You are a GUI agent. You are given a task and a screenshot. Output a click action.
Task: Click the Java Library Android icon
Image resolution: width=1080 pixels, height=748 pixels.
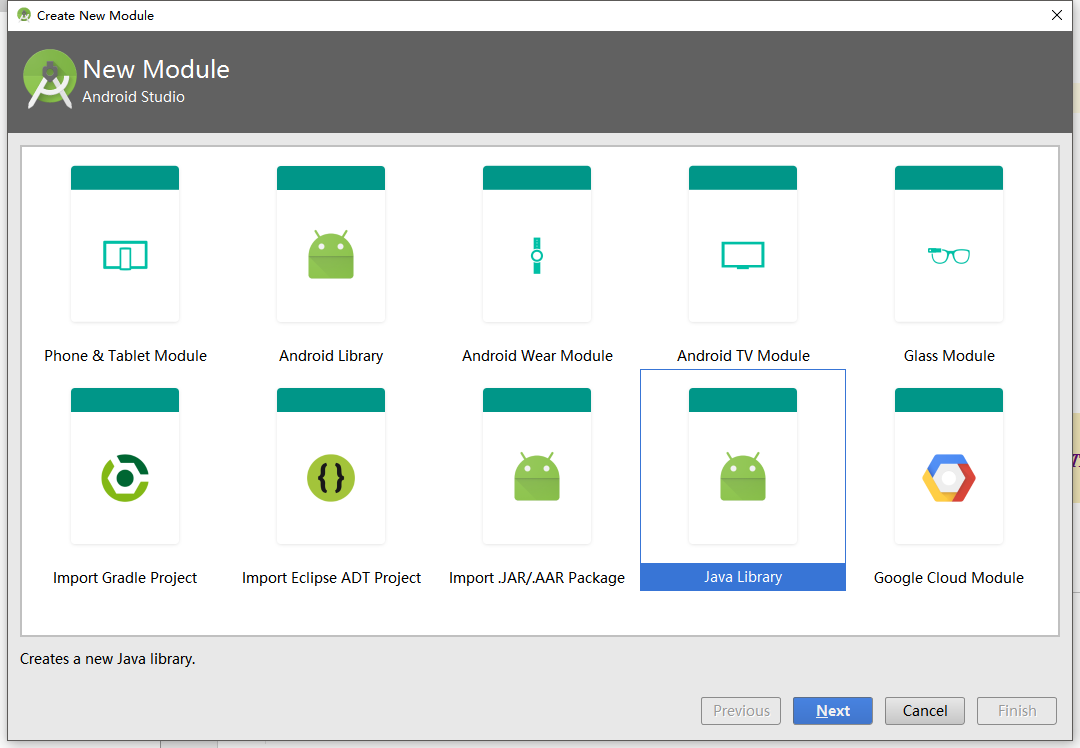(x=743, y=477)
